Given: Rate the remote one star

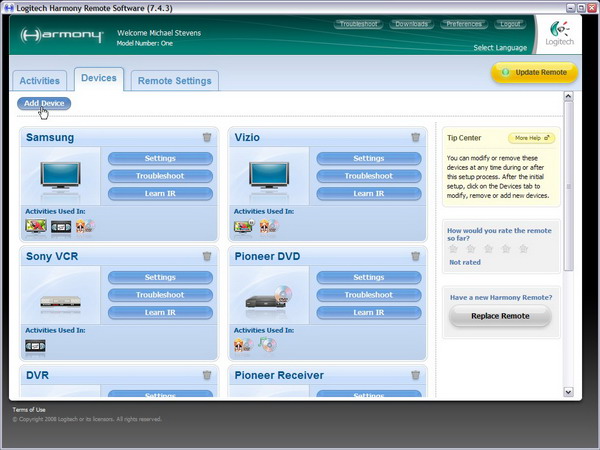Looking at the screenshot, I should coord(453,249).
